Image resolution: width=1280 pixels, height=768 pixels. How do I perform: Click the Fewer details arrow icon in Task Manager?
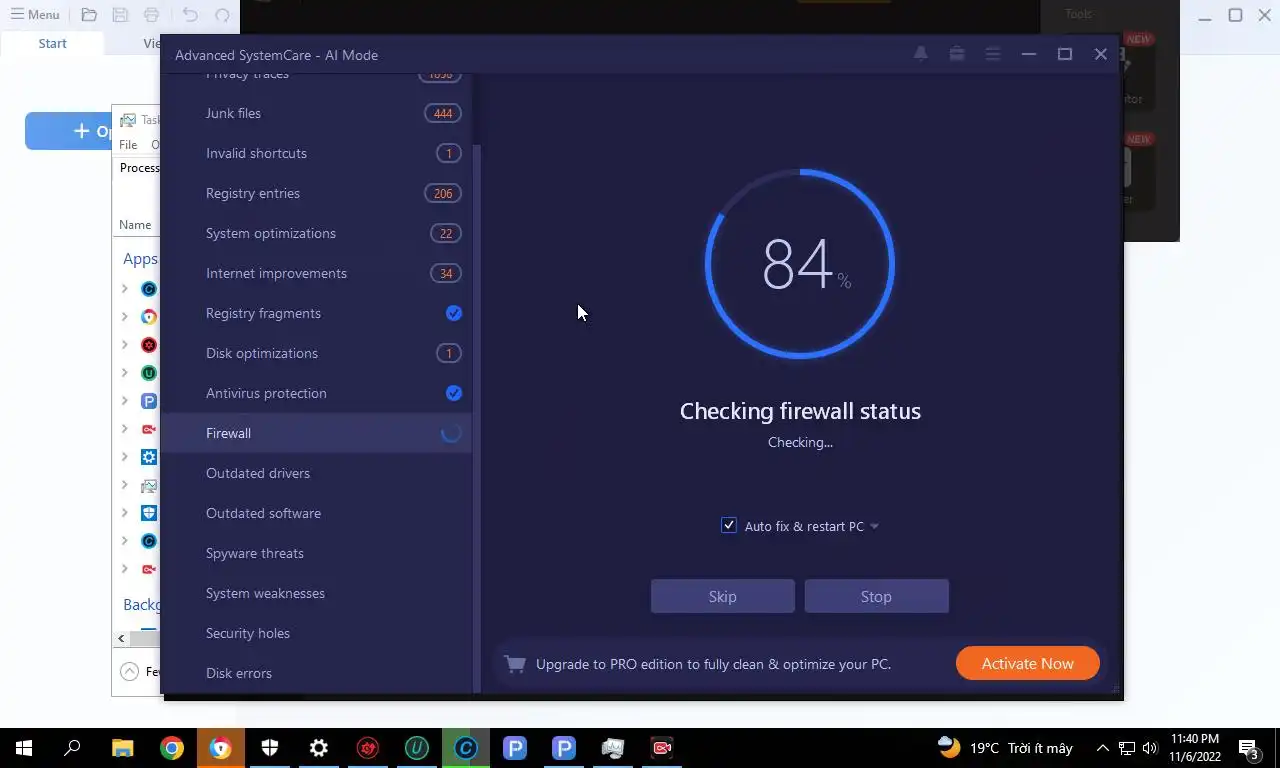pos(129,672)
